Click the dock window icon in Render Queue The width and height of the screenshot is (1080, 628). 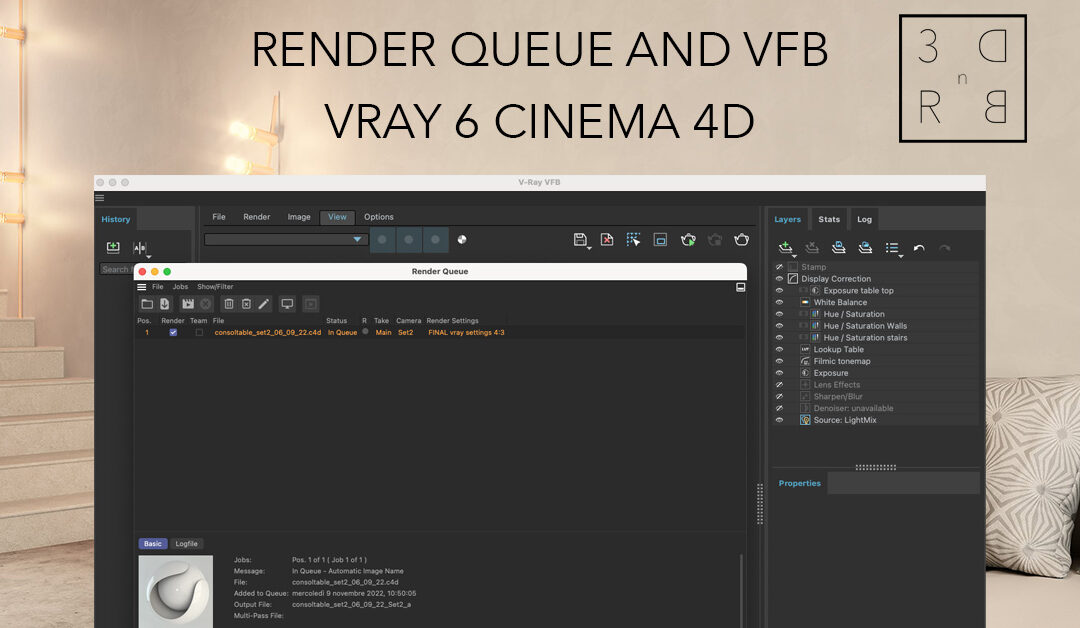point(740,287)
